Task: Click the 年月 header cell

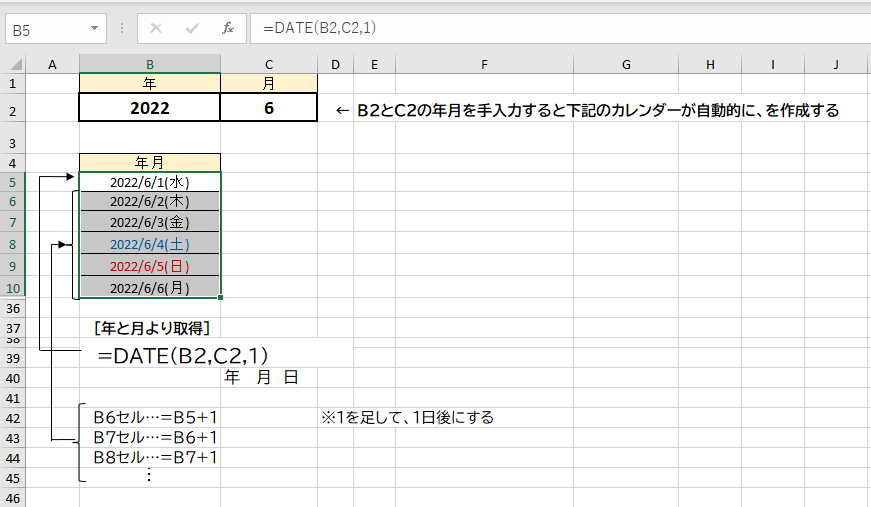Action: point(149,162)
